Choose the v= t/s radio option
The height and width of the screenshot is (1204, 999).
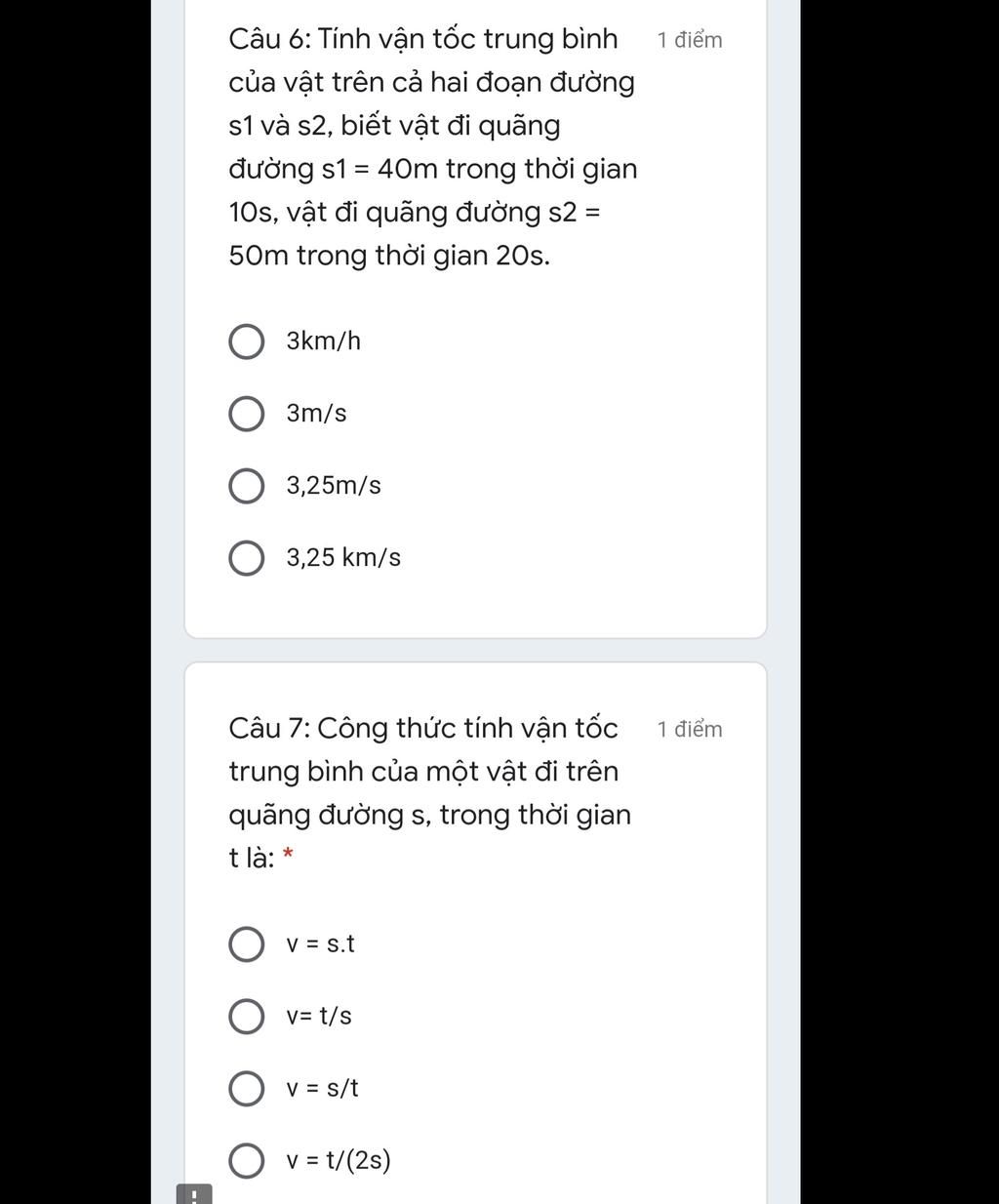tap(246, 1017)
